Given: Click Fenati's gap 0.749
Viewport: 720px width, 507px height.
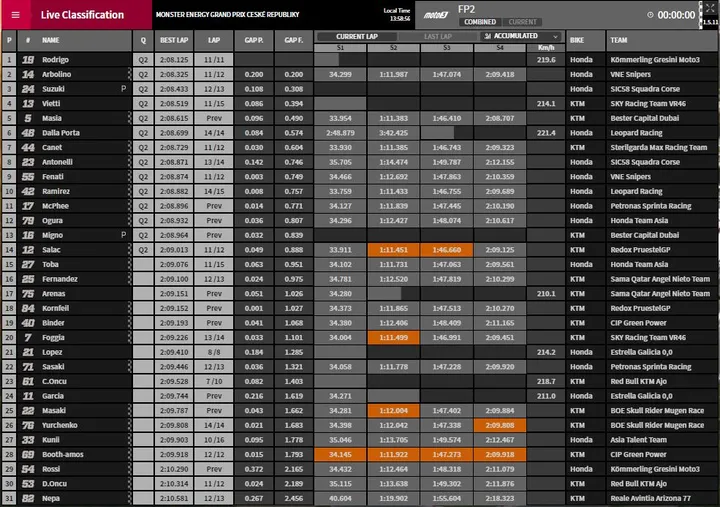Looking at the screenshot, I should (x=294, y=176).
